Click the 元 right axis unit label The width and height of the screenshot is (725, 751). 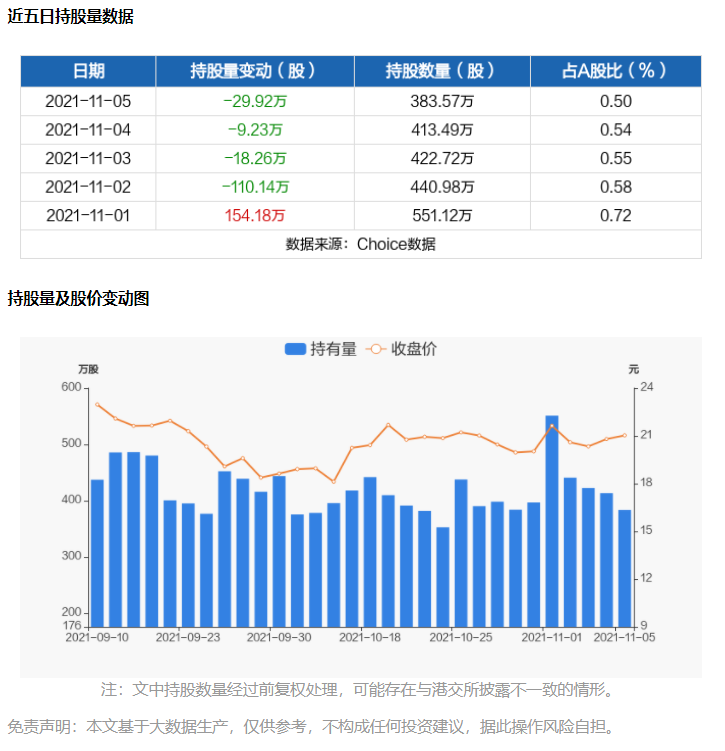coord(634,369)
